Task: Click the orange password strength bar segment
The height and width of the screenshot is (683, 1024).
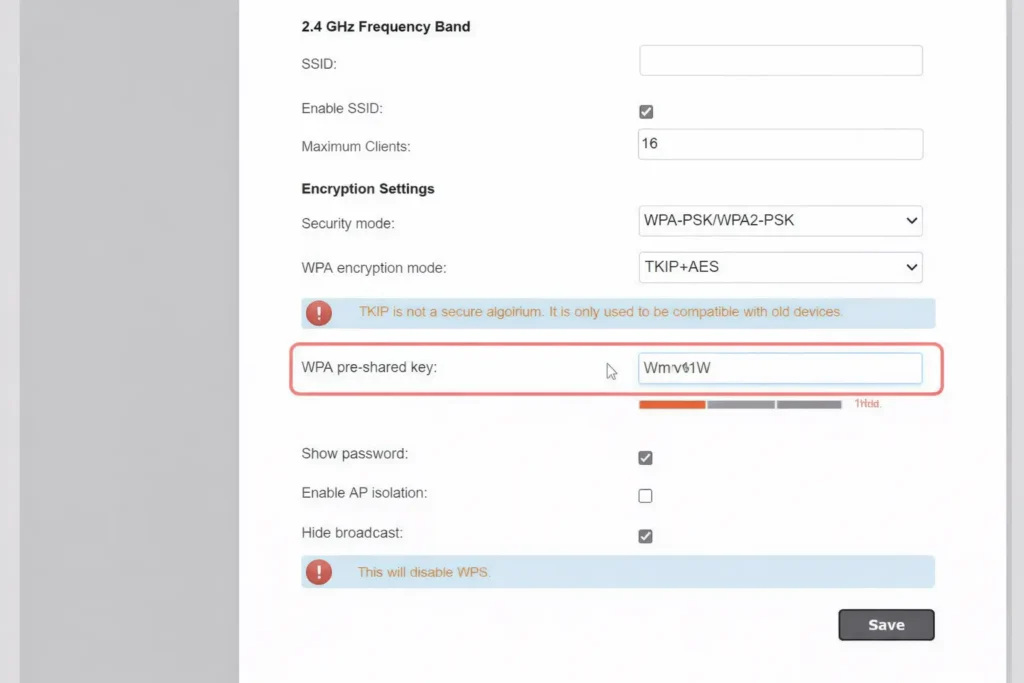Action: 672,405
